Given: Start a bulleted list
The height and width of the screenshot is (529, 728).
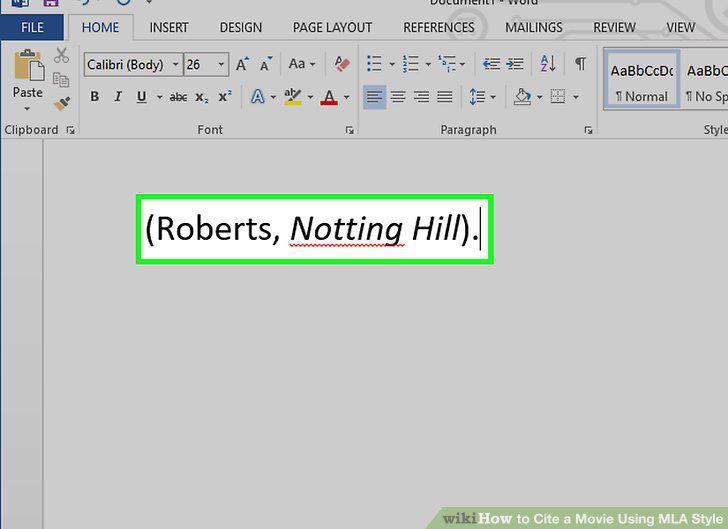Looking at the screenshot, I should [374, 64].
